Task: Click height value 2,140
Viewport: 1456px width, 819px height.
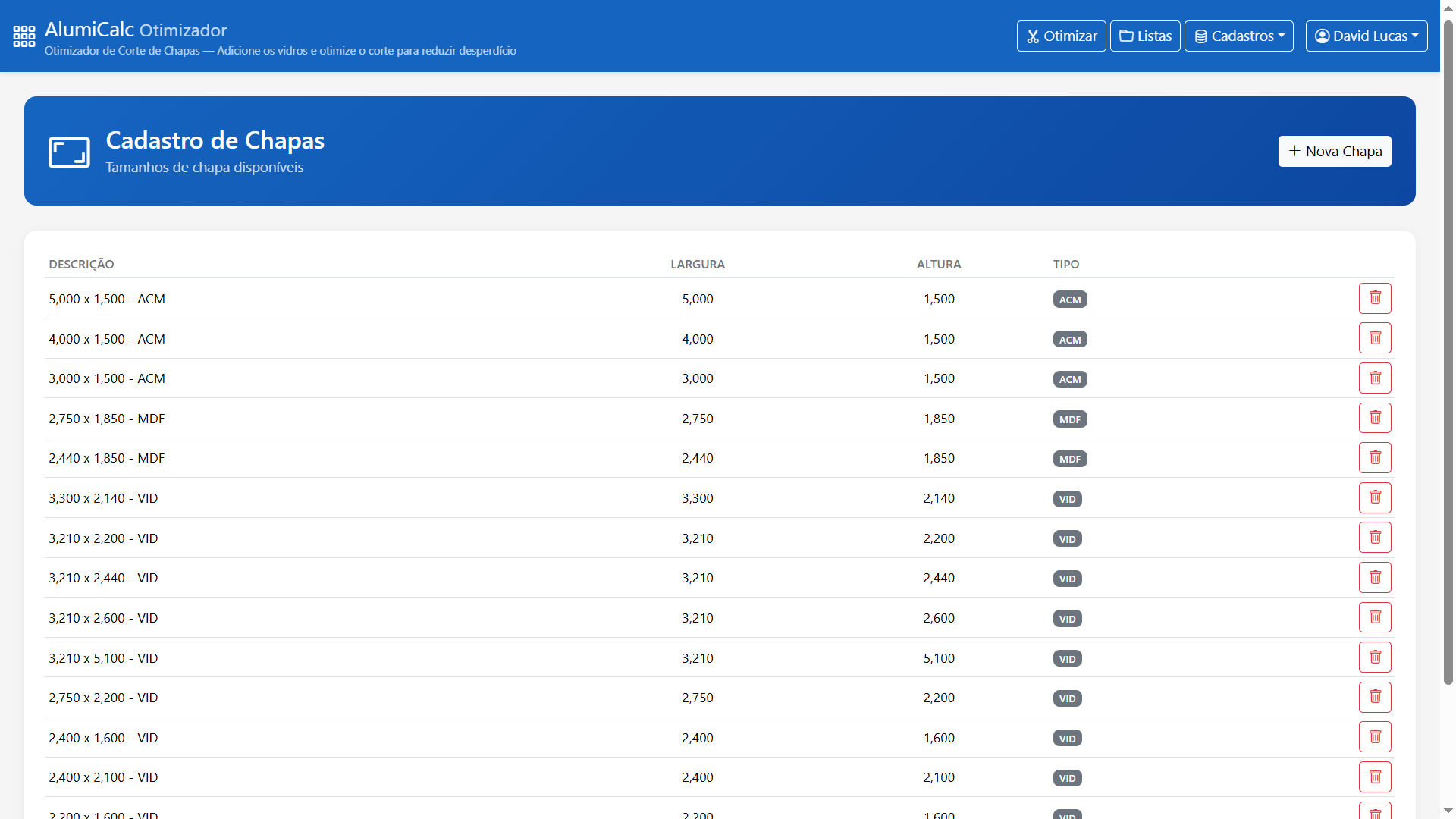Action: [939, 498]
